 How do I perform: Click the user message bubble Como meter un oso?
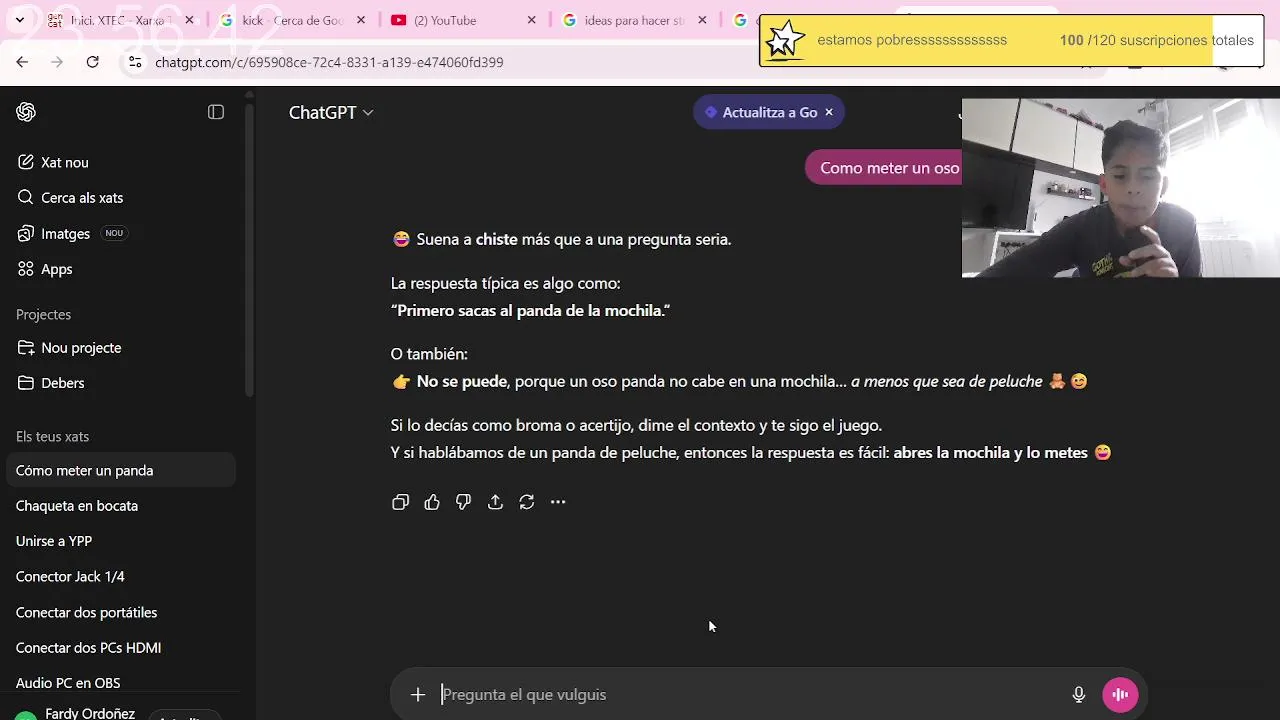coord(884,168)
